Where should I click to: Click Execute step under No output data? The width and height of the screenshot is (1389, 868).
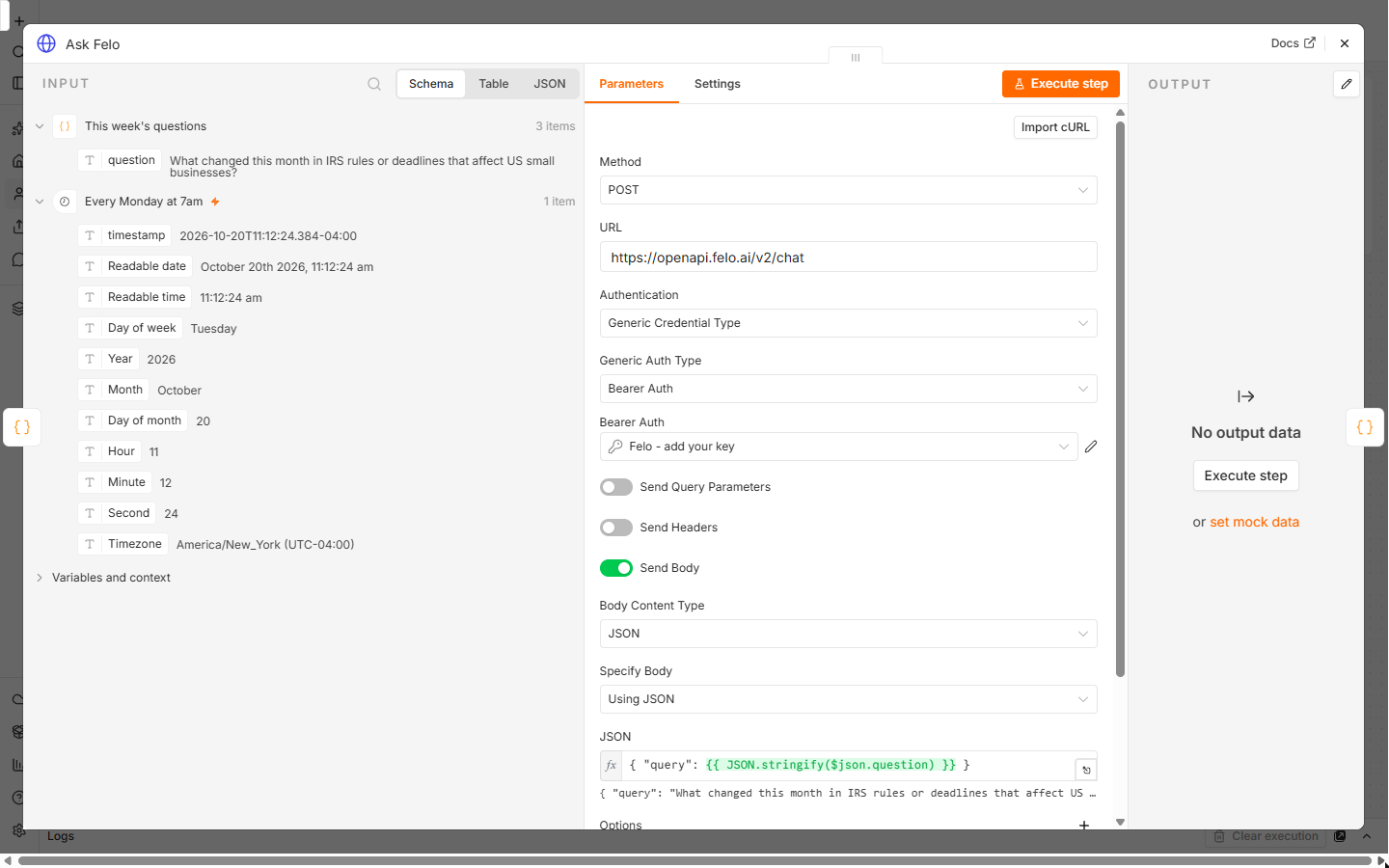(1246, 475)
